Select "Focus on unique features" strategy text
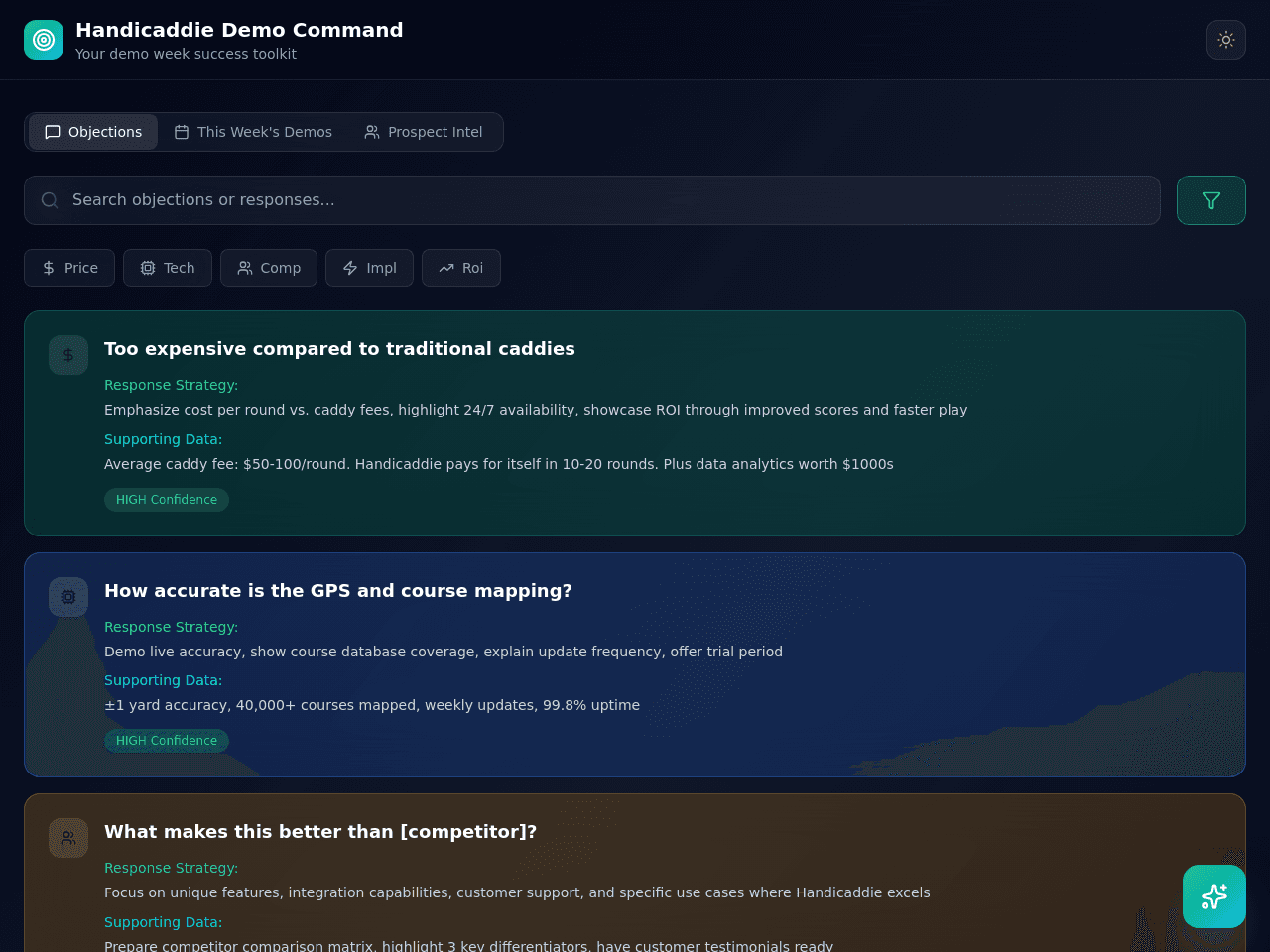Screen dimensions: 1270x952 click(517, 892)
